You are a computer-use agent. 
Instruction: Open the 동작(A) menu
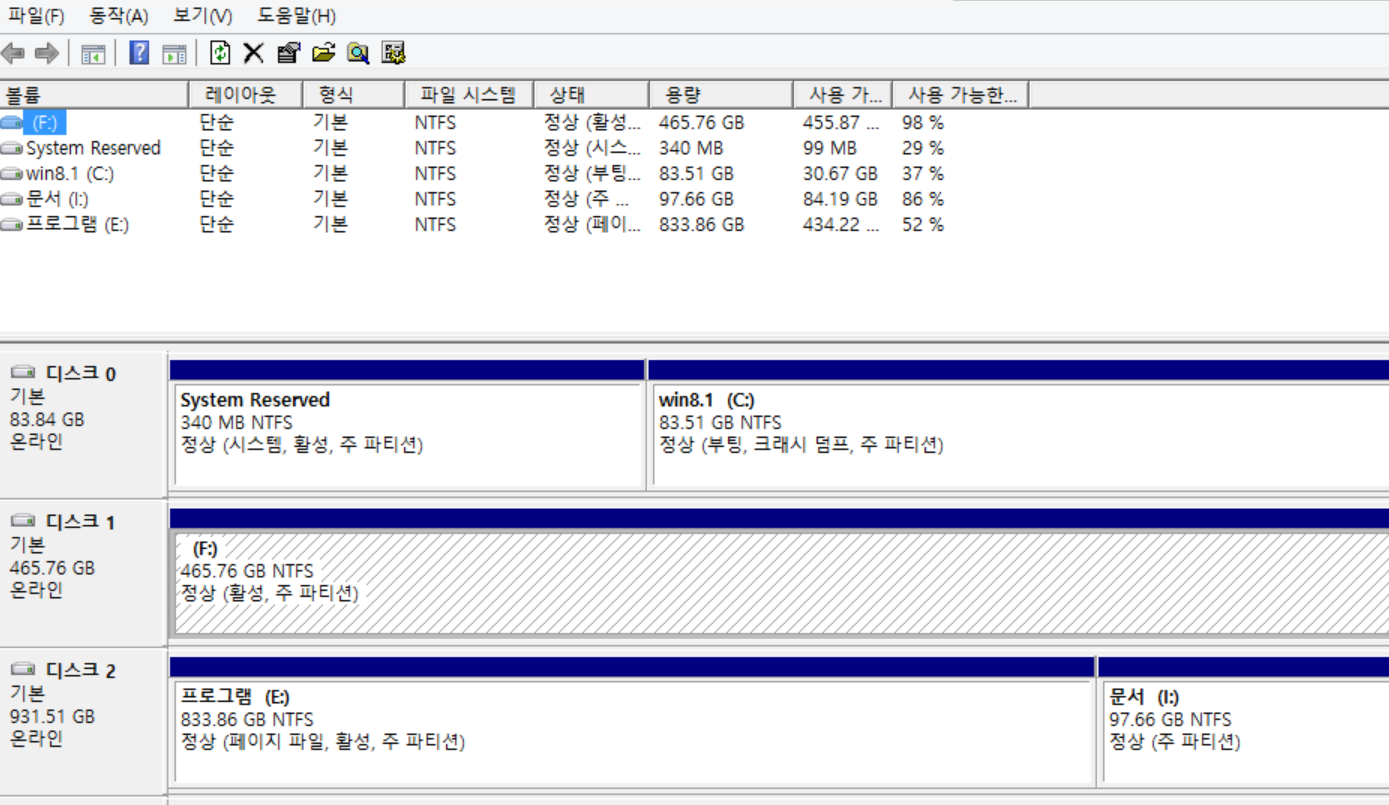coord(119,16)
